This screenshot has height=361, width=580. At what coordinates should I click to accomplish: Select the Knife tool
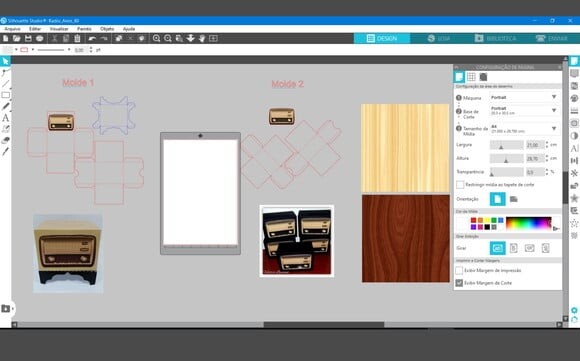(x=5, y=152)
